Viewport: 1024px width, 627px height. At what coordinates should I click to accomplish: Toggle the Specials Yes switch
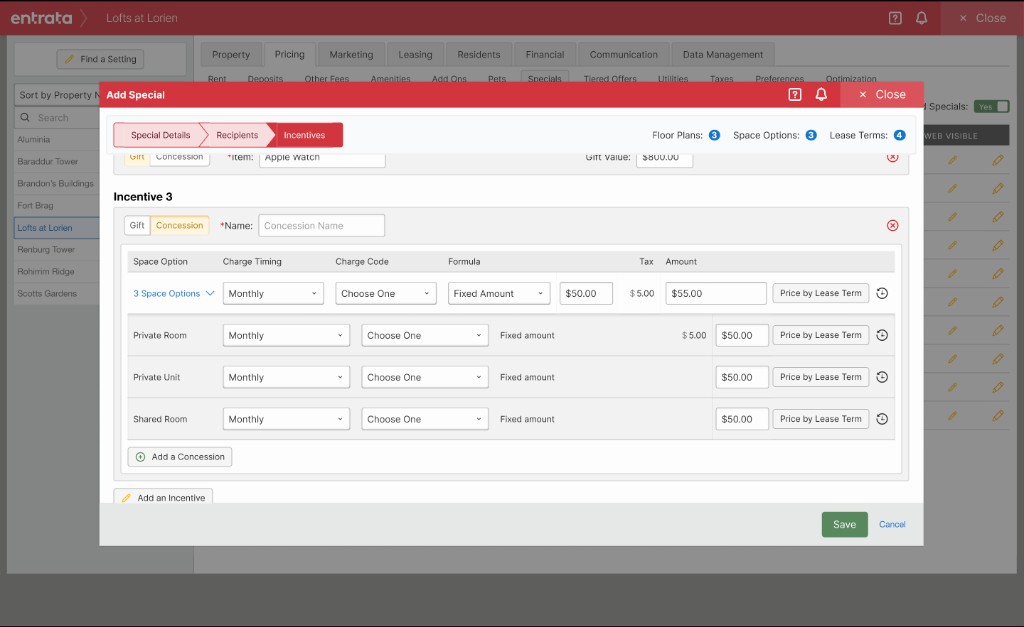991,106
